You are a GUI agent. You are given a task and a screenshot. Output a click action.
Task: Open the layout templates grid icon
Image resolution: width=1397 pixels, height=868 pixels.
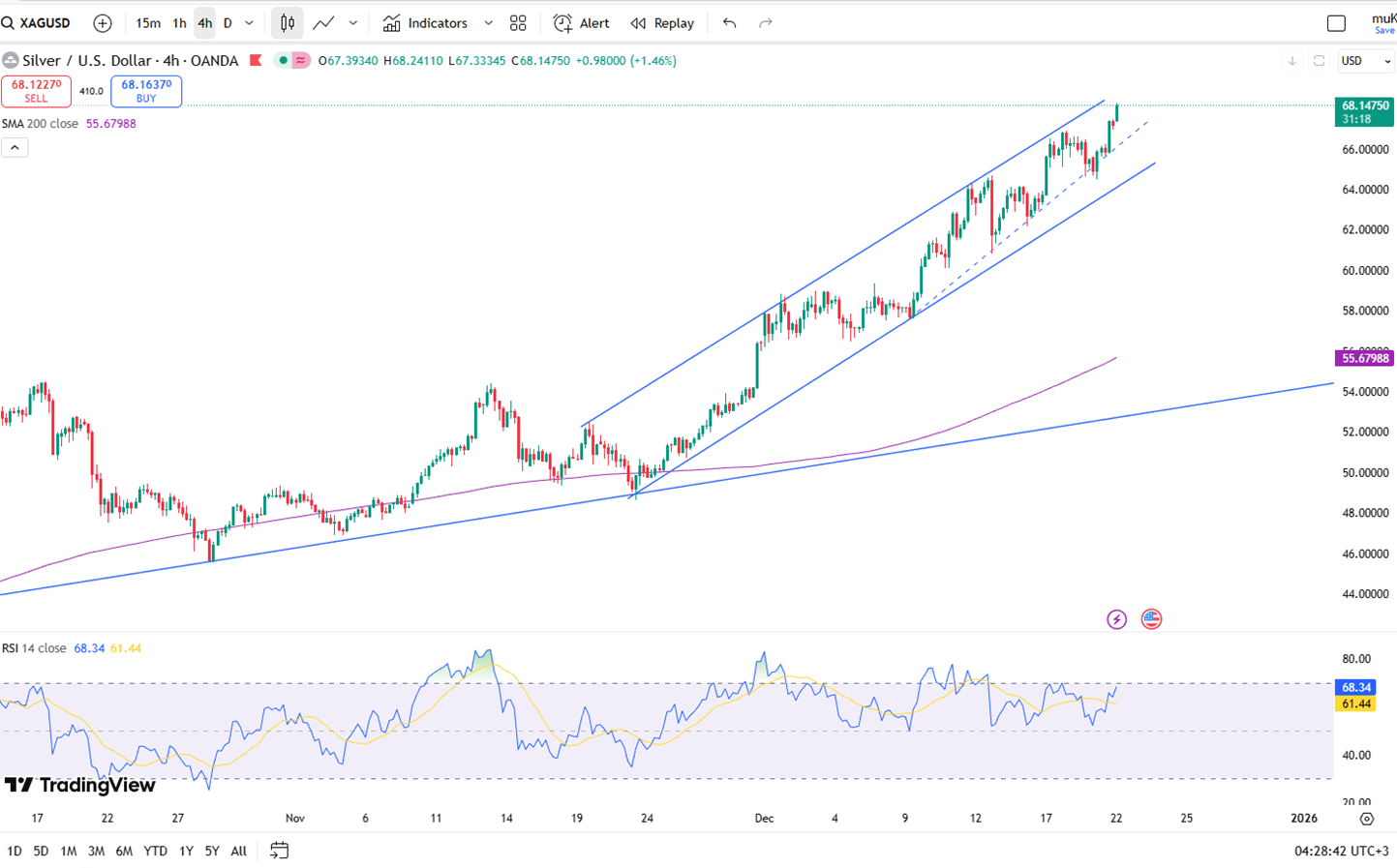click(x=518, y=23)
